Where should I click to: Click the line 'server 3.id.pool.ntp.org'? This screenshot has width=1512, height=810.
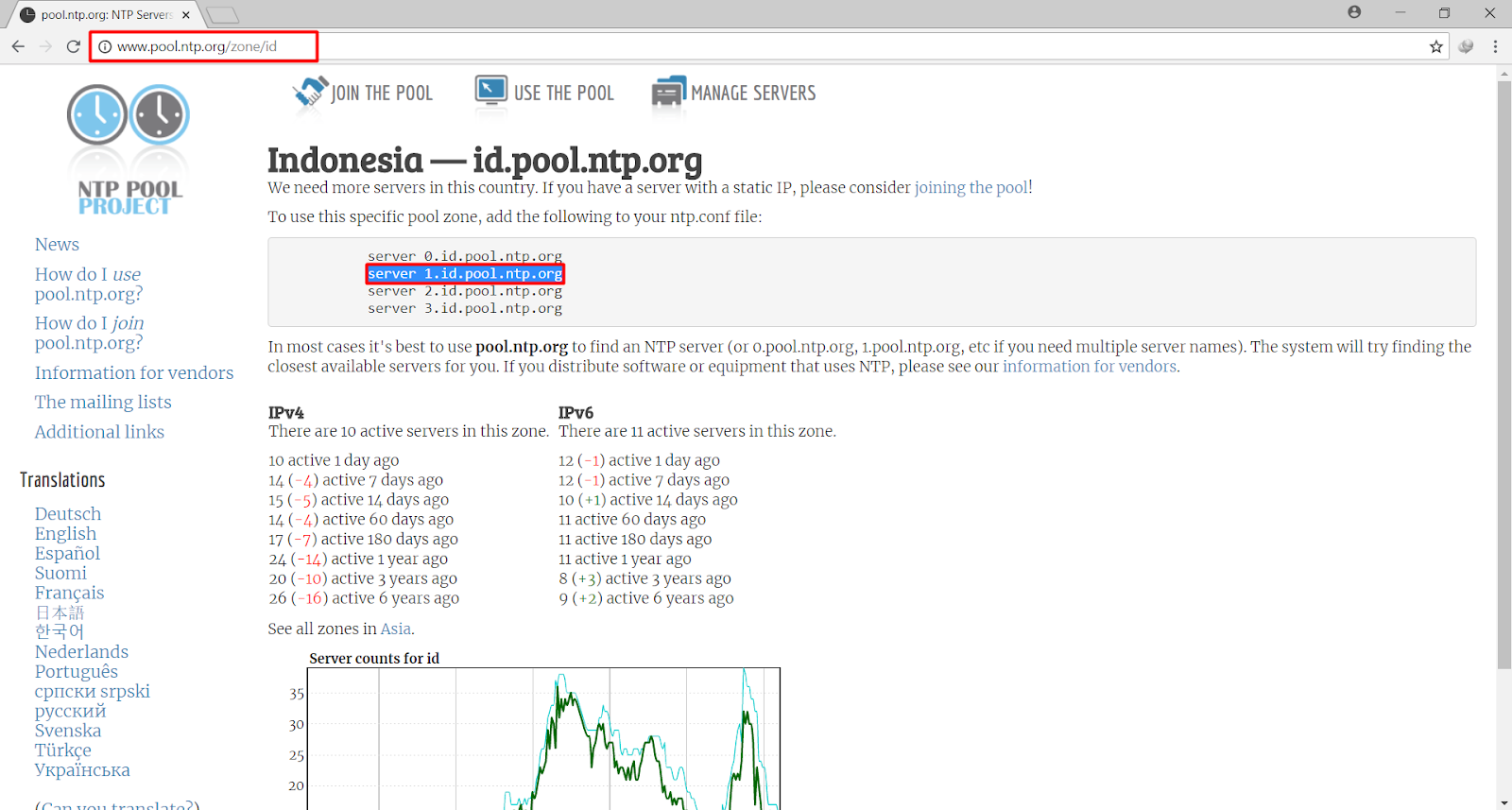coord(465,308)
